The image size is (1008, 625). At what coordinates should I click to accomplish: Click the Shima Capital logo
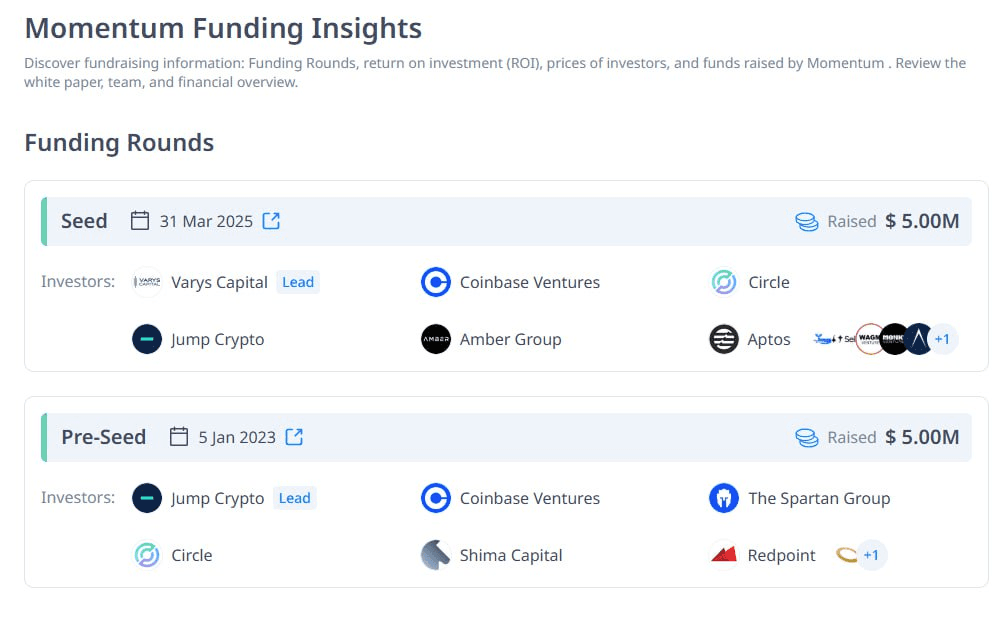coord(436,555)
